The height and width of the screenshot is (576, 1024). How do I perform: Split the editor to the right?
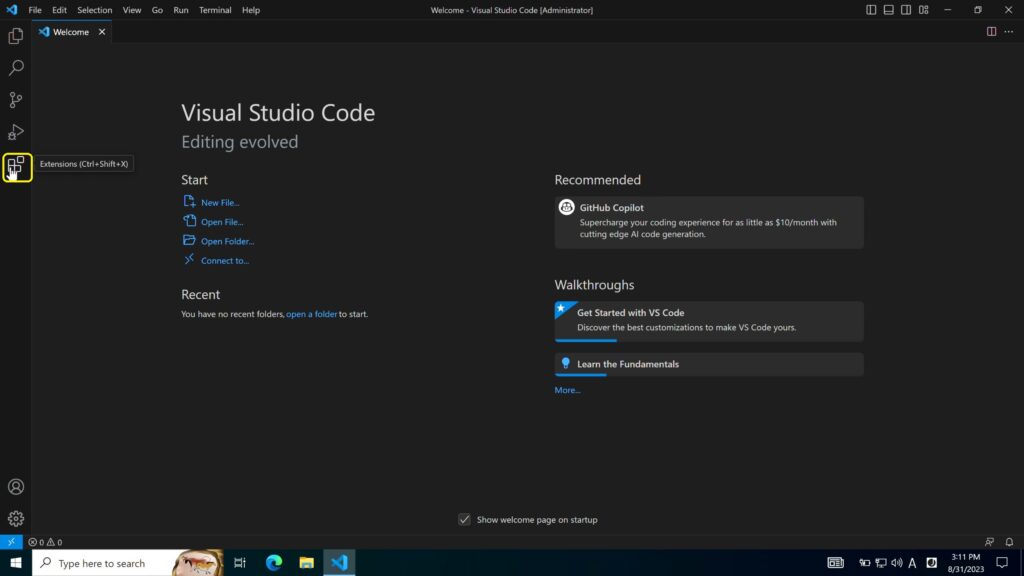point(991,31)
